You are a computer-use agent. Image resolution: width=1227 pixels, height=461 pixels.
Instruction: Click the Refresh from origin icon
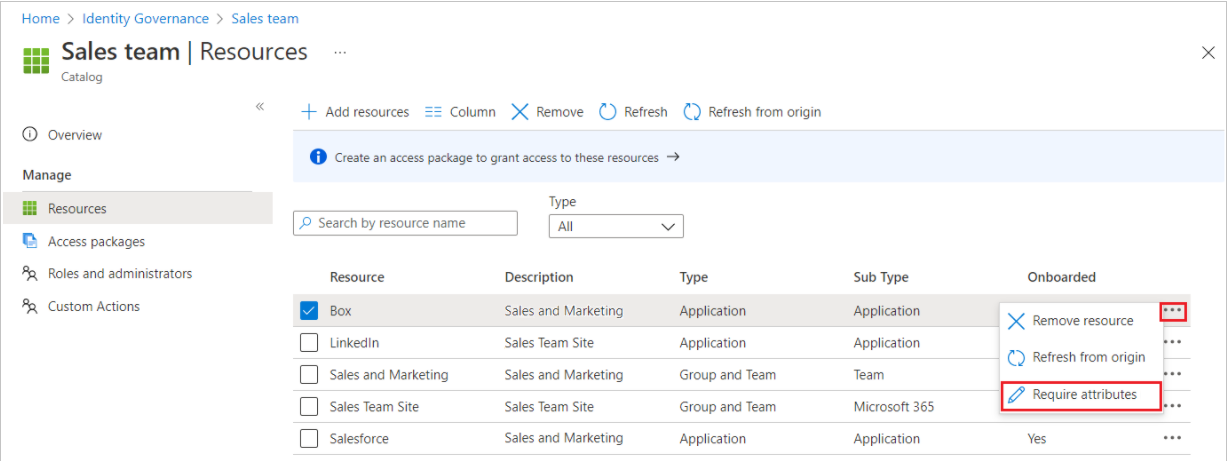692,112
